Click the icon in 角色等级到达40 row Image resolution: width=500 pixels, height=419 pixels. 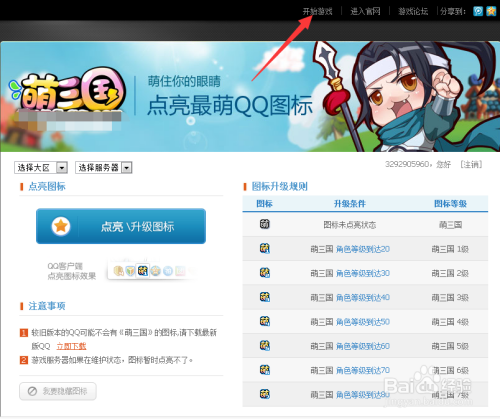[265, 297]
